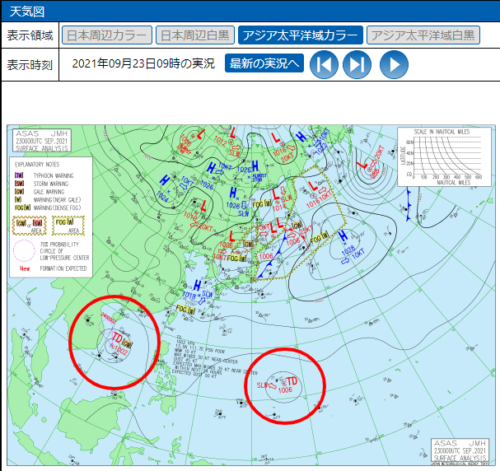
Task: Click the TD 1002 tropical depression label
Action: pyautogui.click(x=120, y=343)
